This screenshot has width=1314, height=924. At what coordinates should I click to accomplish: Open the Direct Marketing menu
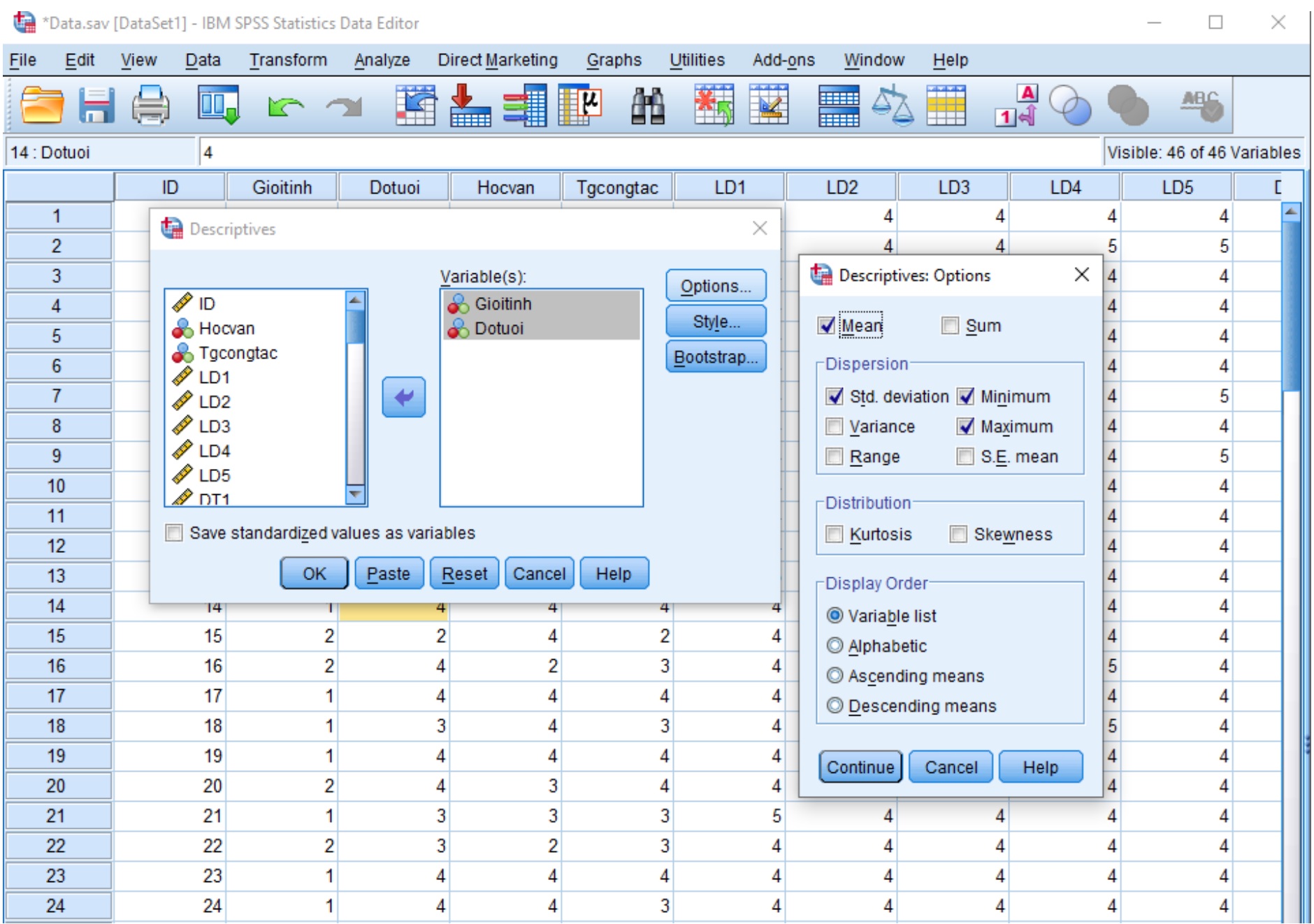(498, 60)
